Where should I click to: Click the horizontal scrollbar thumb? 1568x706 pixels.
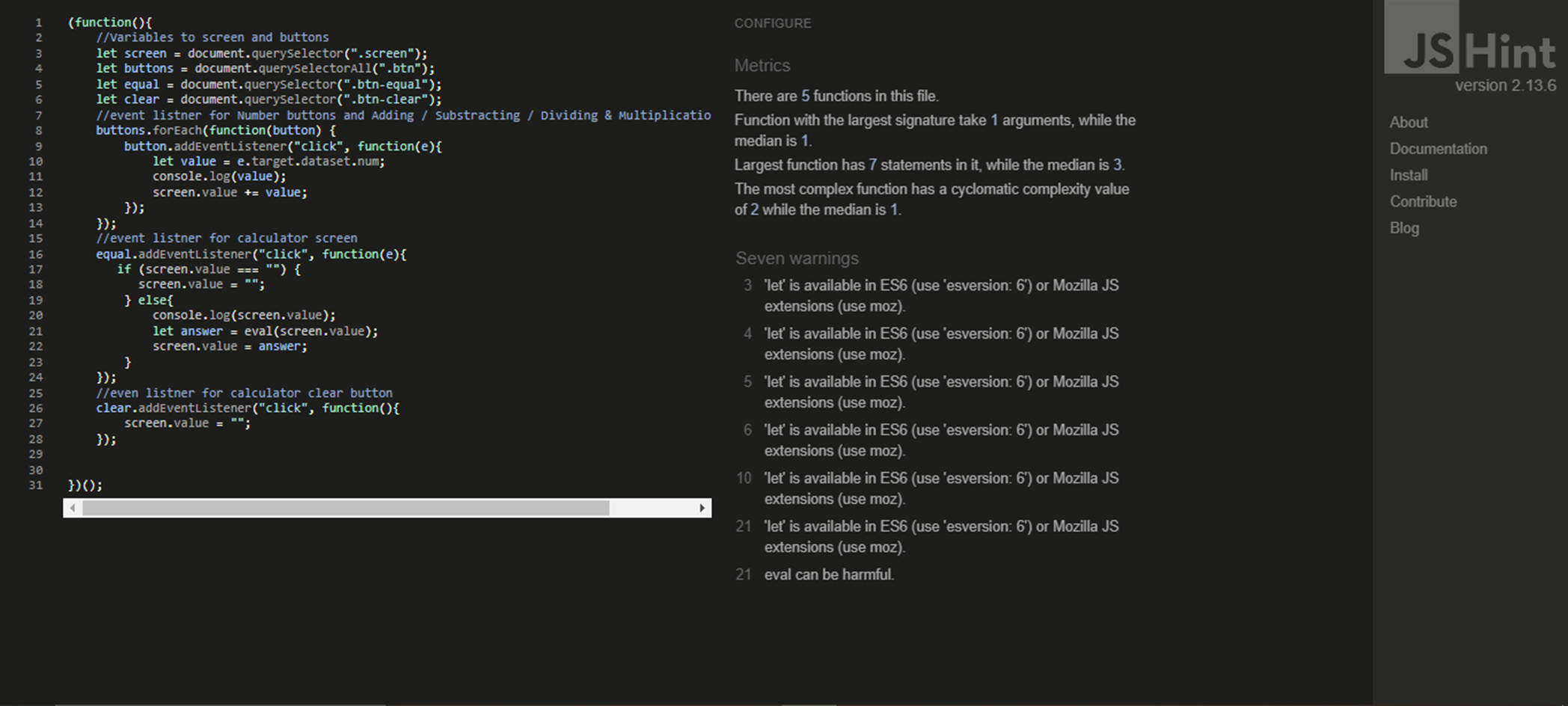pyautogui.click(x=344, y=508)
